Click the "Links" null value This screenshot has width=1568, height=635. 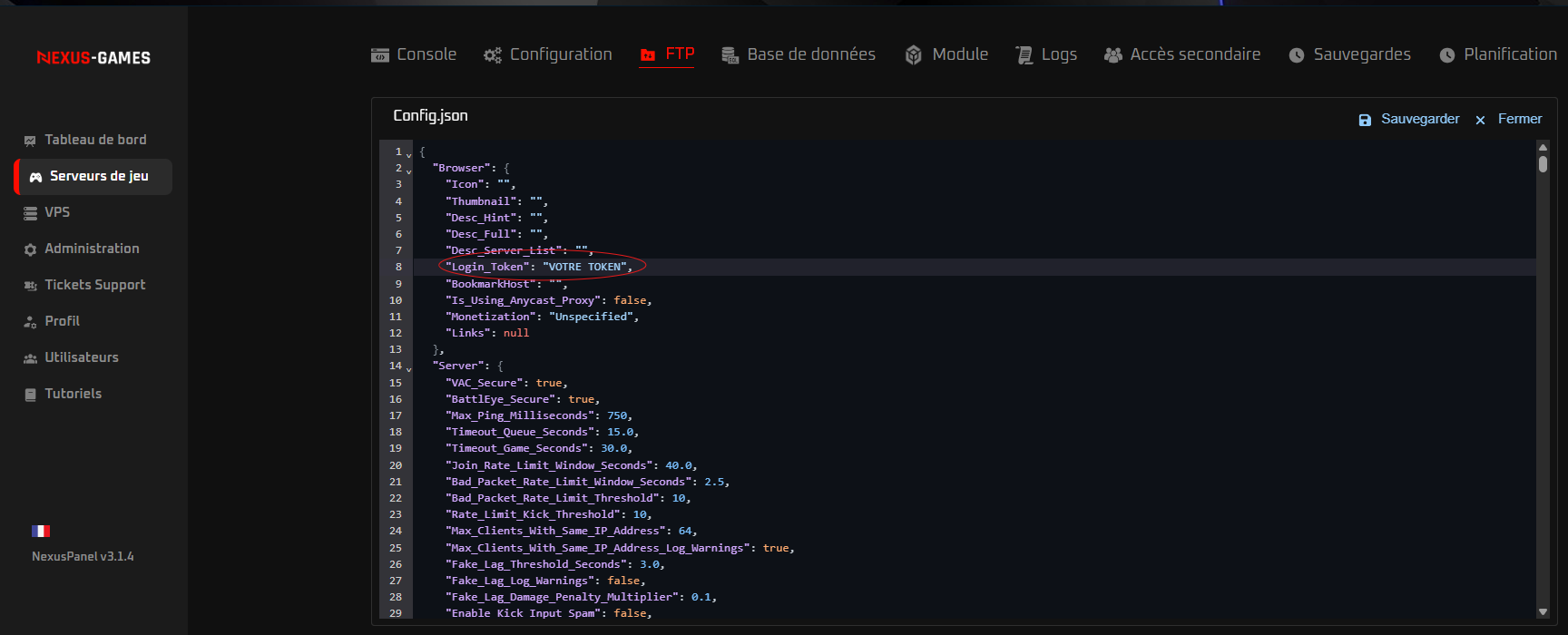[x=516, y=333]
